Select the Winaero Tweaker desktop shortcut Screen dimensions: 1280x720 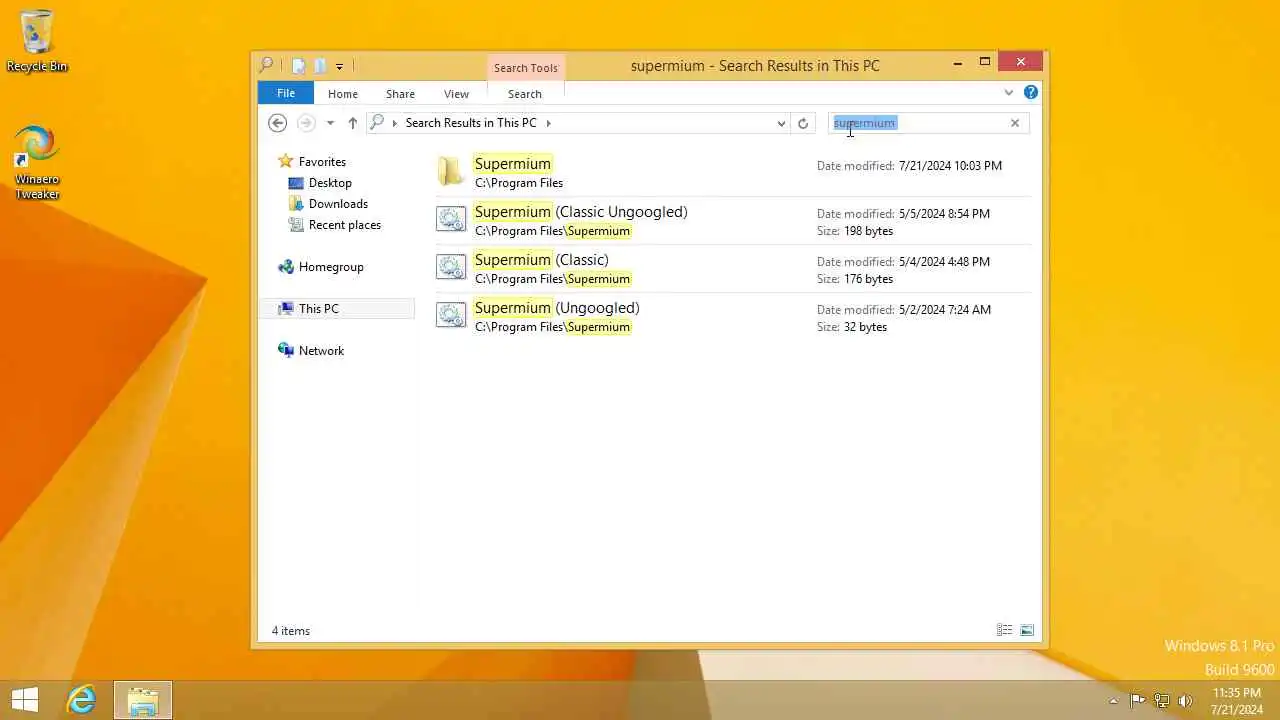37,162
